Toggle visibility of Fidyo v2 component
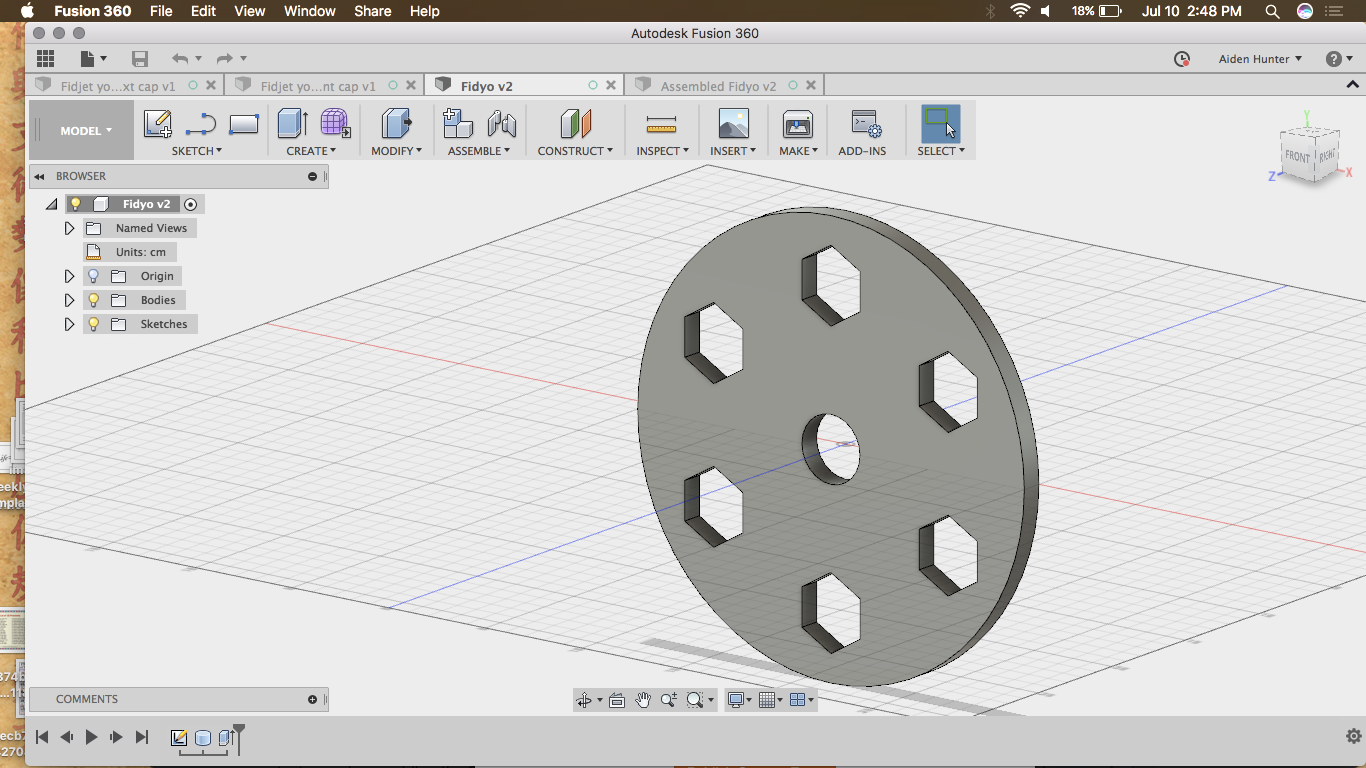Screen dimensions: 1366x768 (75, 204)
